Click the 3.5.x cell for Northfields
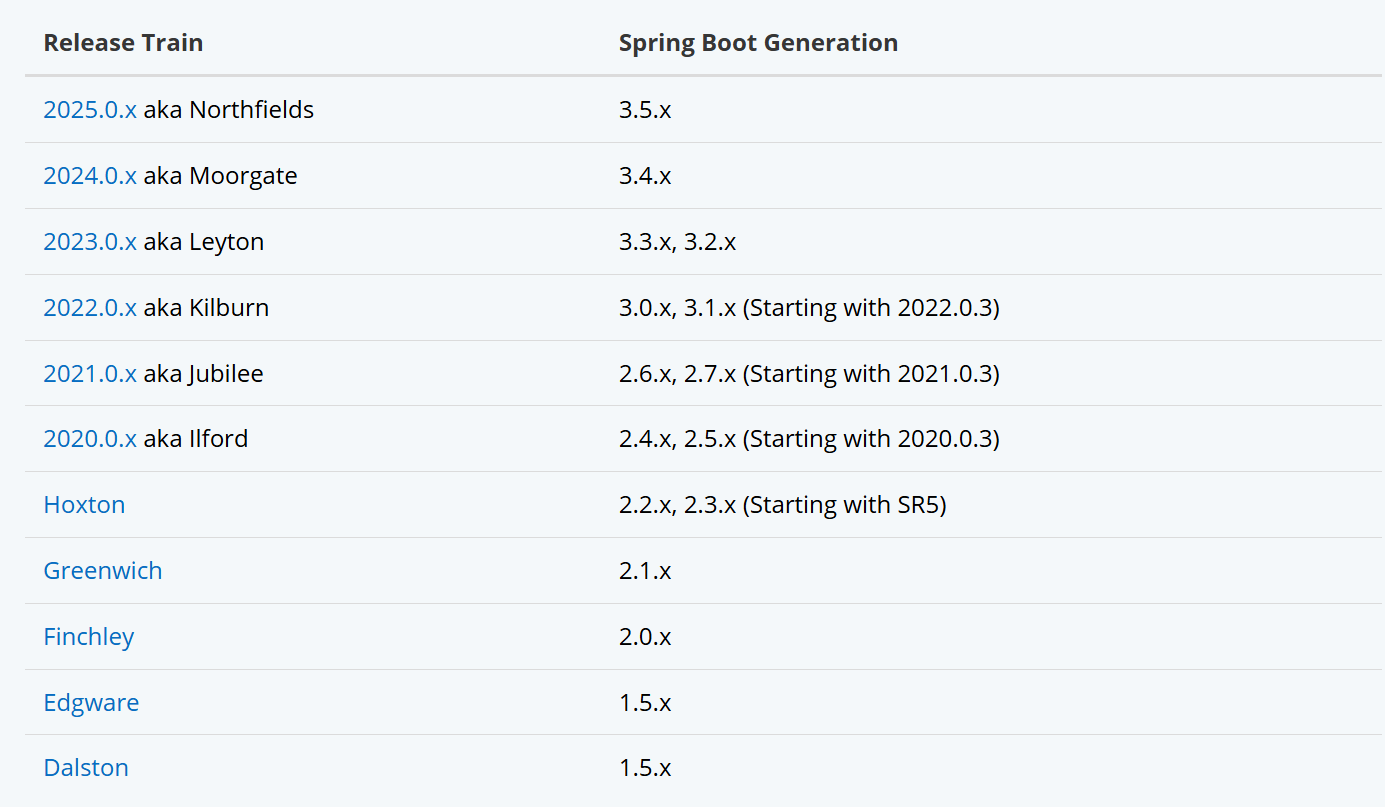This screenshot has height=807, width=1385. click(x=645, y=110)
